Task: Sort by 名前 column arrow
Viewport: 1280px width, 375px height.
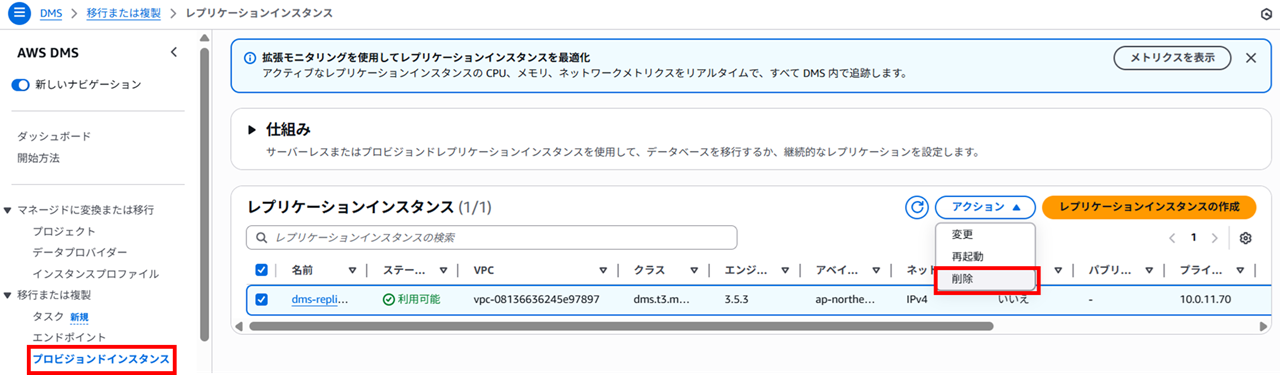Action: point(352,270)
